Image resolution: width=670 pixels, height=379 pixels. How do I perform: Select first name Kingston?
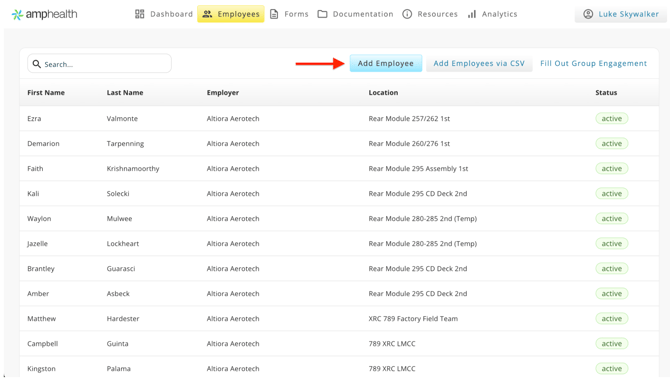[41, 368]
